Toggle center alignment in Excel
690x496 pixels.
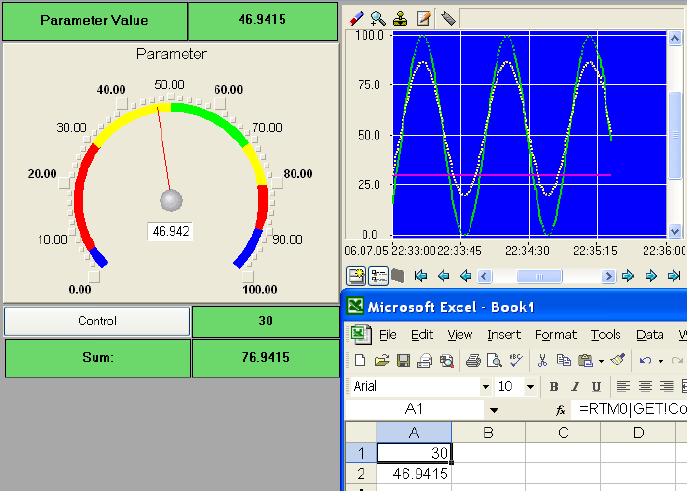(x=645, y=386)
